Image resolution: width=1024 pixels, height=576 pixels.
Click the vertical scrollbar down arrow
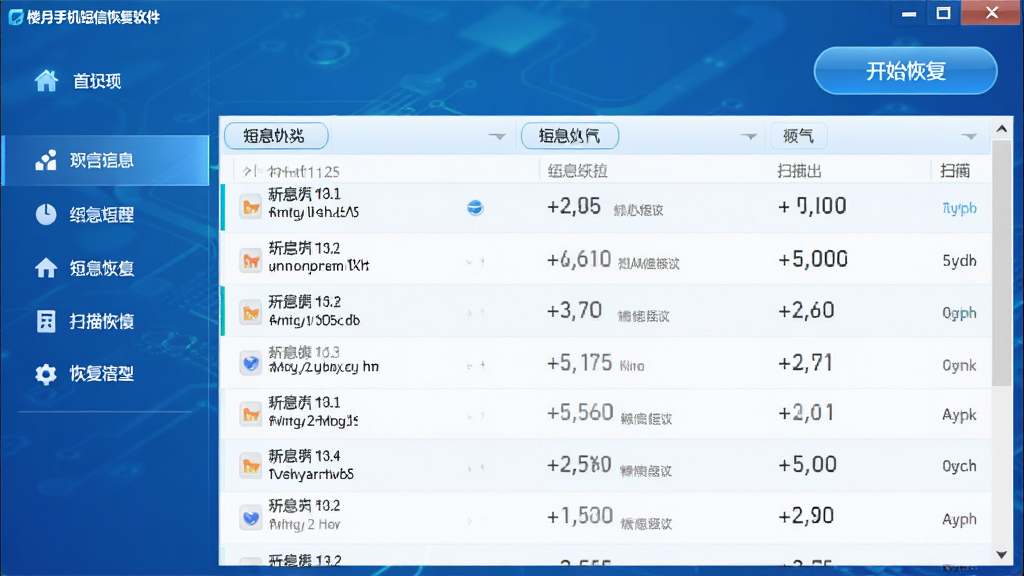point(1001,555)
